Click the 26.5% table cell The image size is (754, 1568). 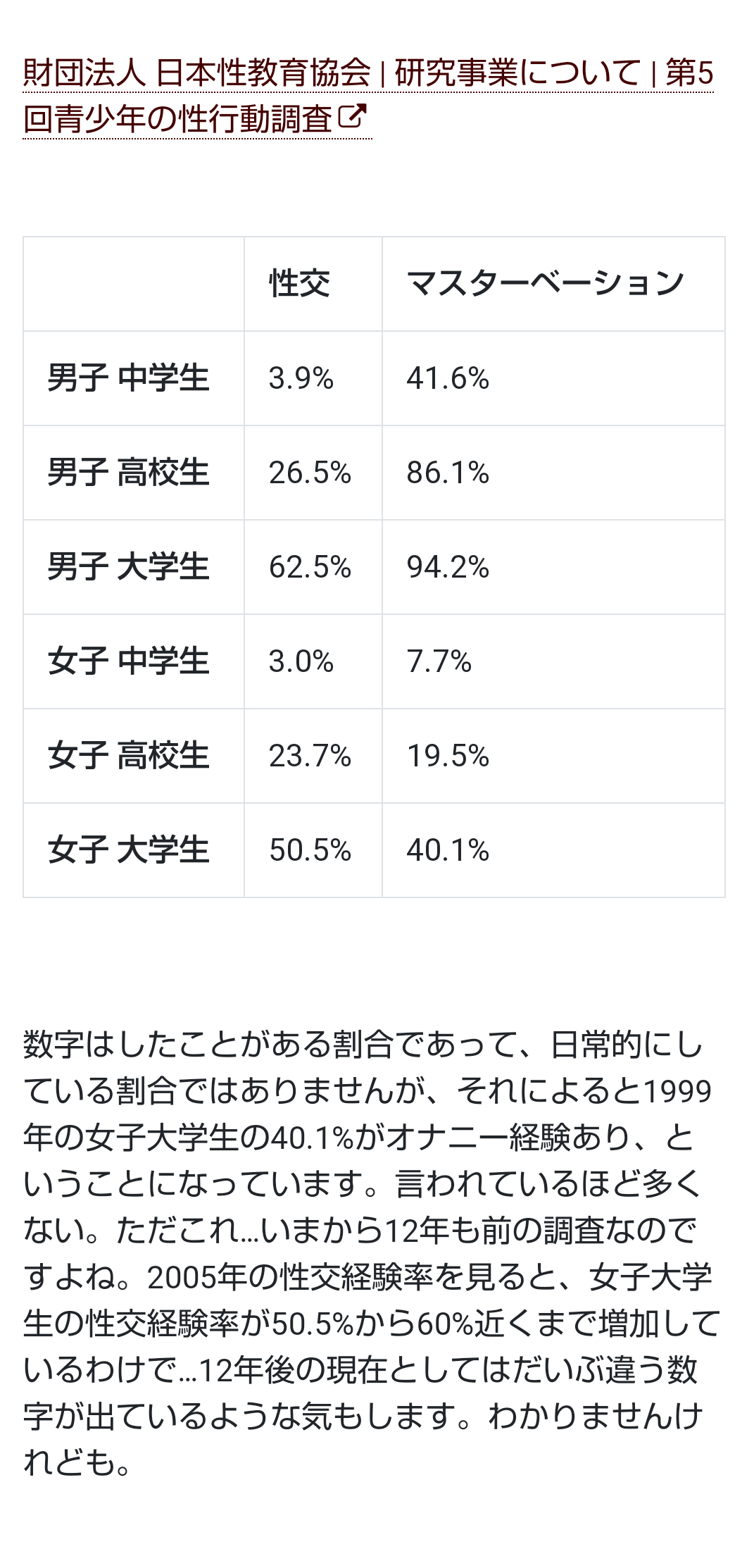[x=313, y=473]
